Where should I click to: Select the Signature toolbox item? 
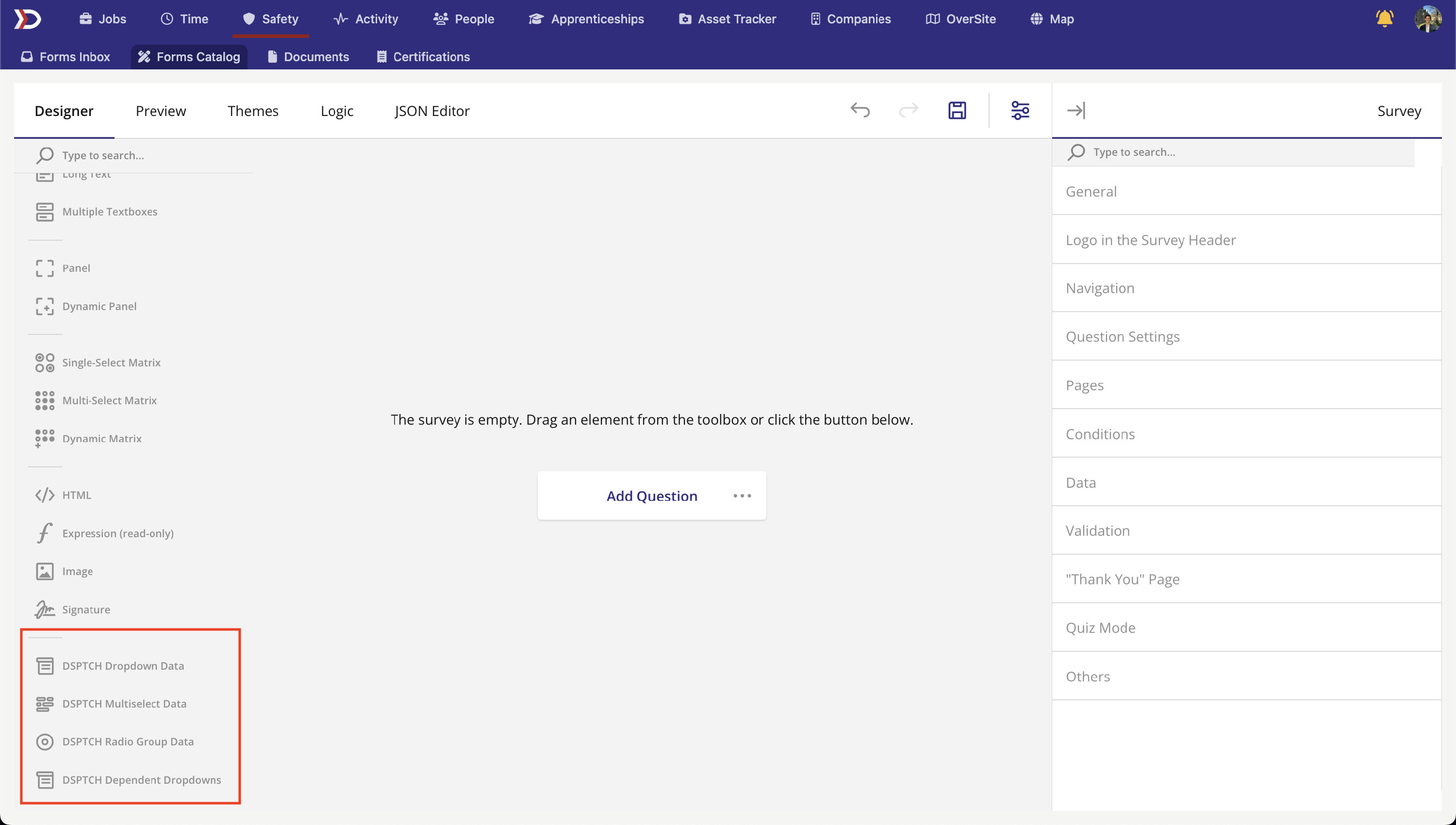coord(85,609)
